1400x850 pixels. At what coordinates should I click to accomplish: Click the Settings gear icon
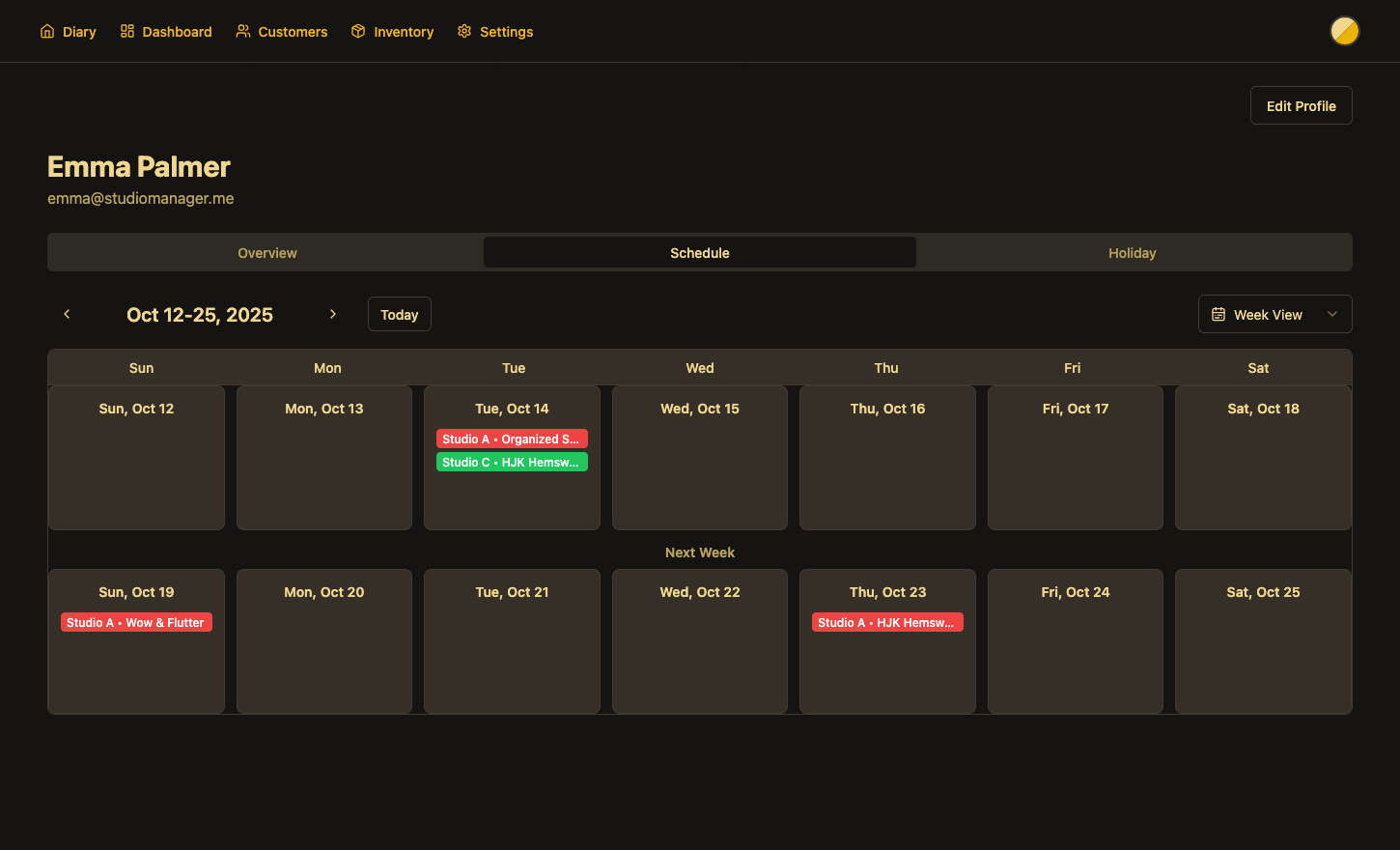pyautogui.click(x=464, y=32)
